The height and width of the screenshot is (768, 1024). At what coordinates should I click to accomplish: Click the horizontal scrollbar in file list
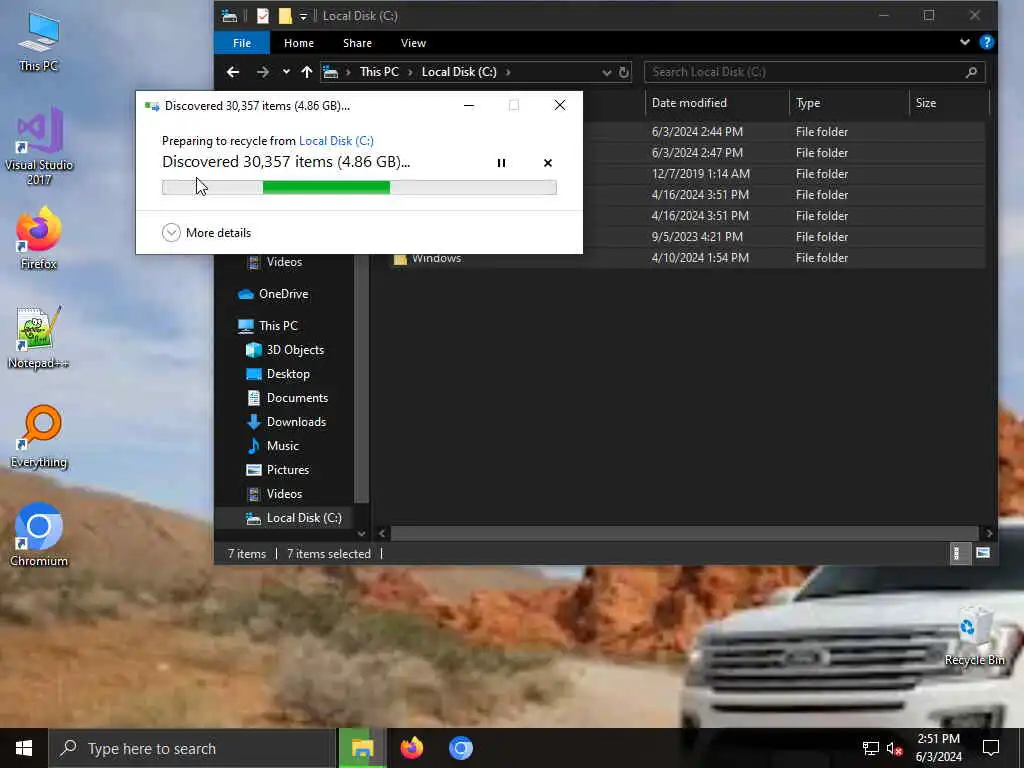click(x=684, y=534)
